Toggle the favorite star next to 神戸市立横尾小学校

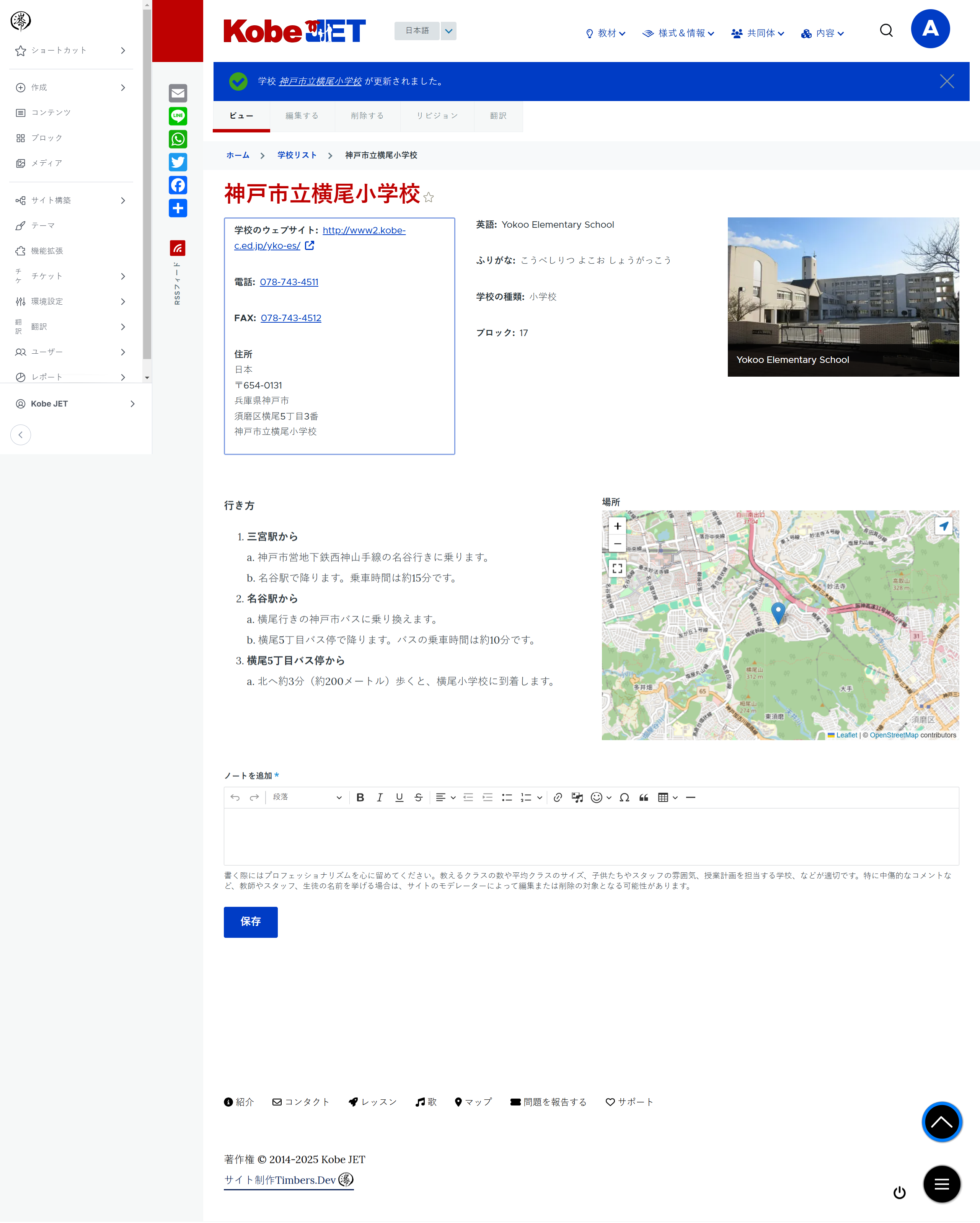tap(429, 198)
